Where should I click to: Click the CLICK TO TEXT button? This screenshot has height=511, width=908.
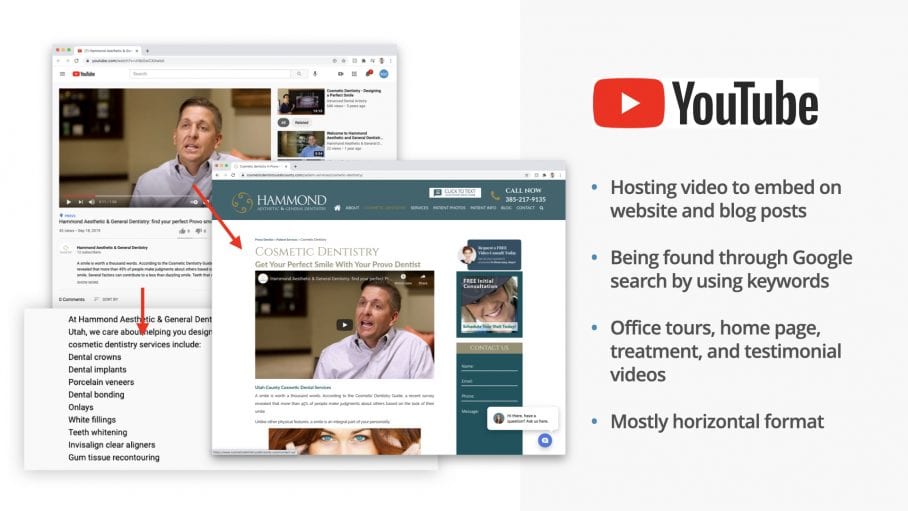pos(455,192)
